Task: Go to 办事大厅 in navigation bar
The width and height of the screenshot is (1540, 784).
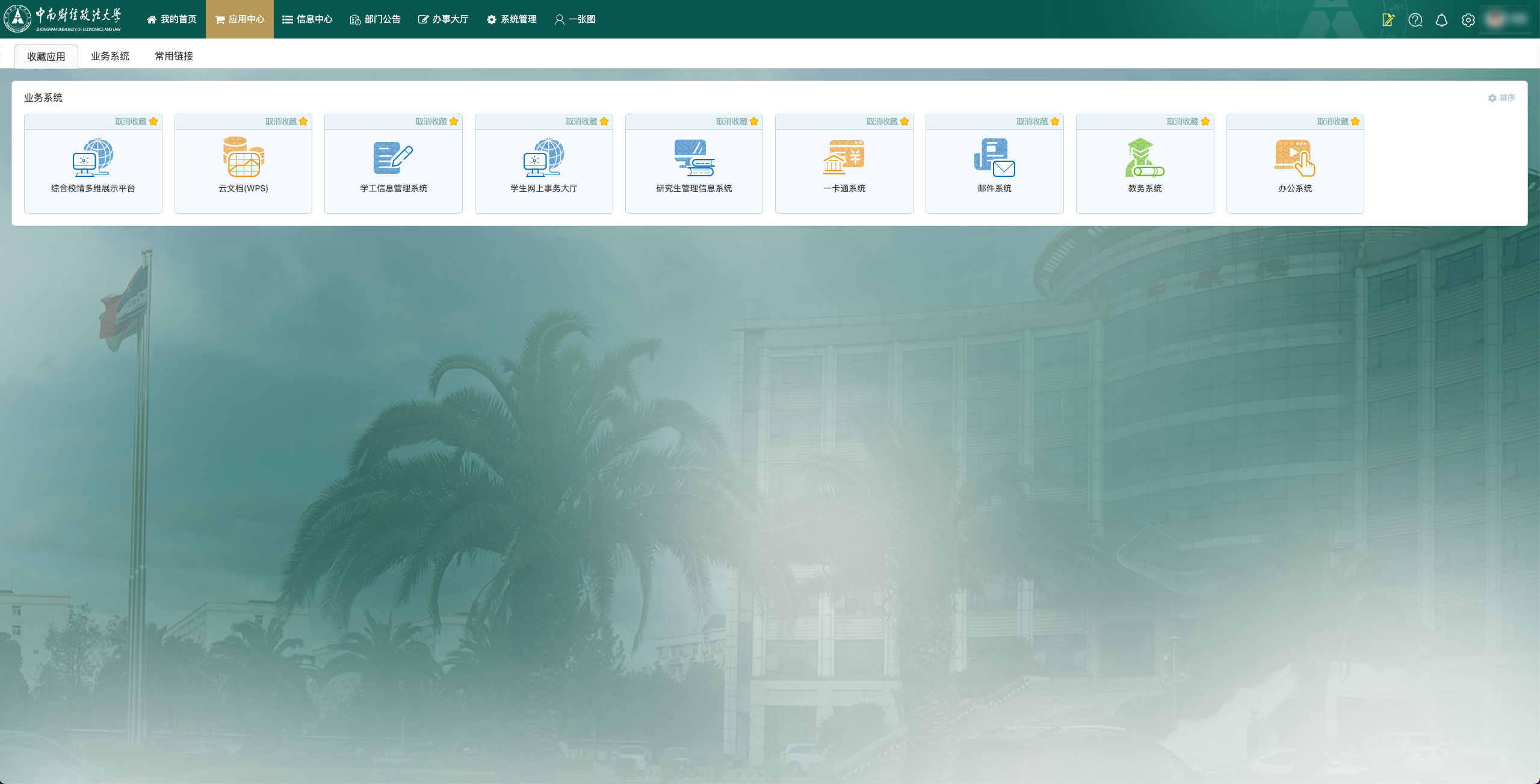Action: (x=444, y=19)
